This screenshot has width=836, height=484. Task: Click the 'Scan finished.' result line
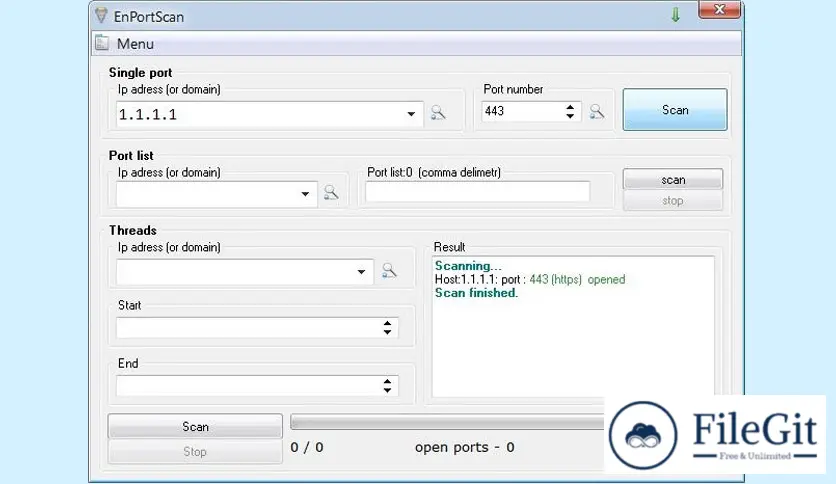(476, 293)
